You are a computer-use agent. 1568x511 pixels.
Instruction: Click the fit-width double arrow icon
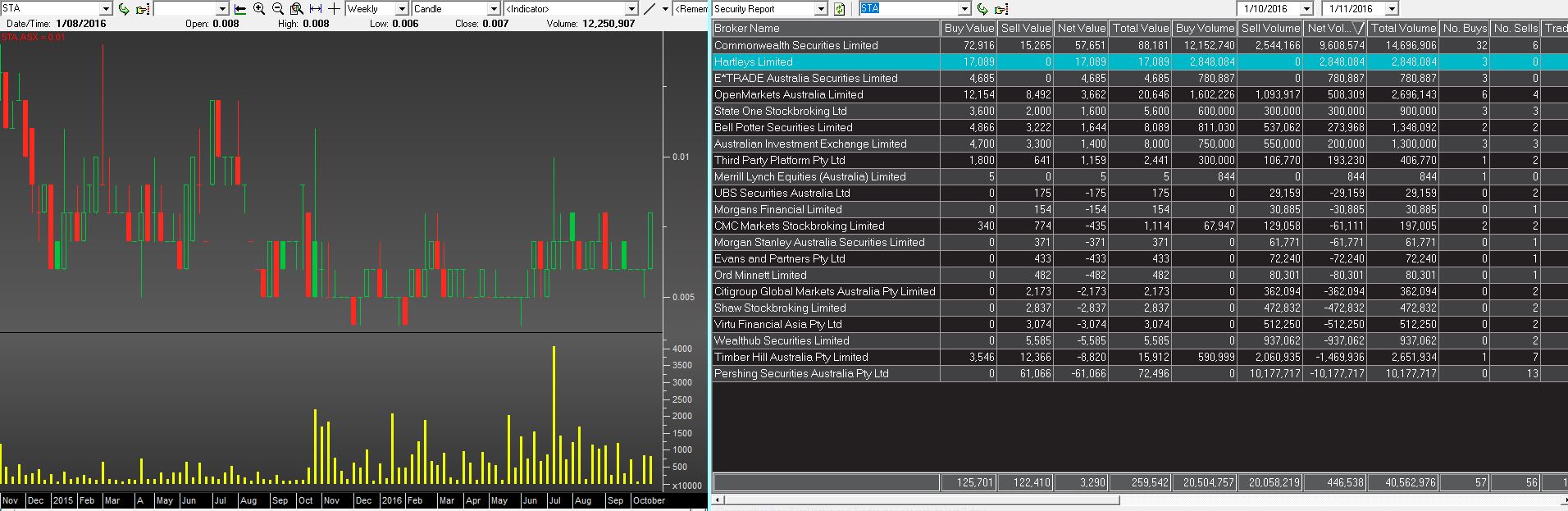(316, 9)
